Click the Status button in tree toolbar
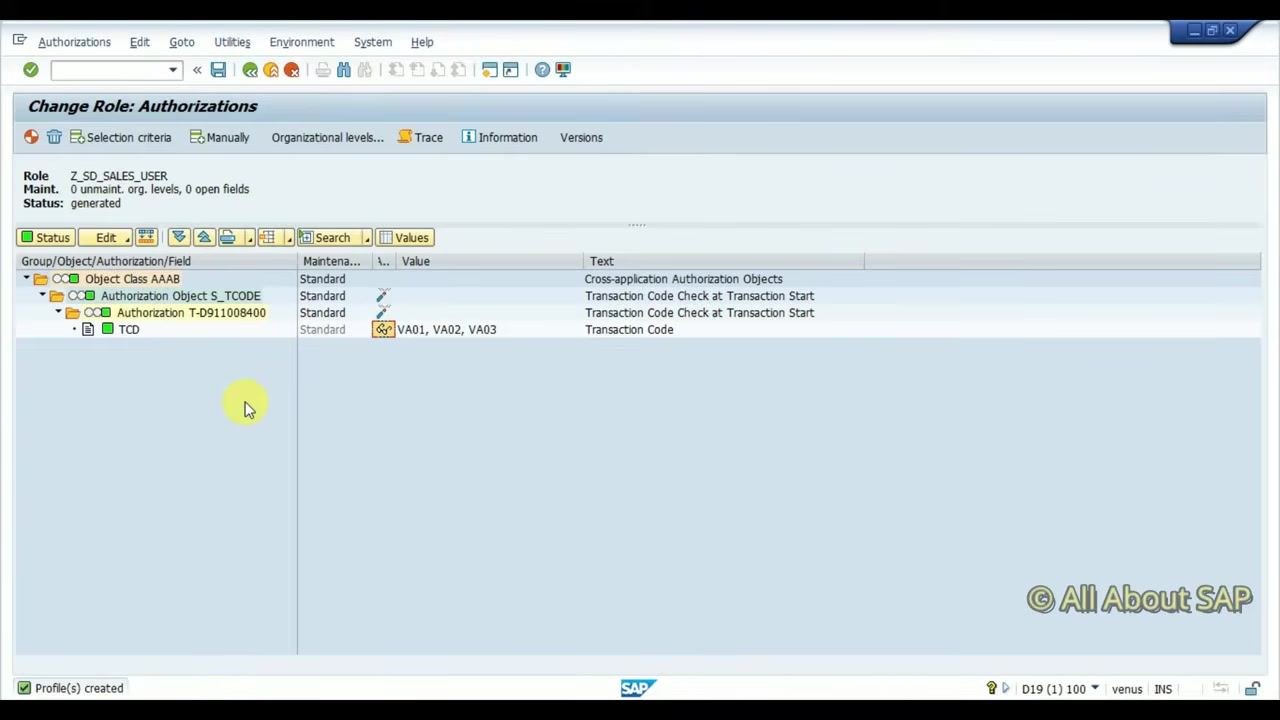This screenshot has height=720, width=1280. [46, 238]
